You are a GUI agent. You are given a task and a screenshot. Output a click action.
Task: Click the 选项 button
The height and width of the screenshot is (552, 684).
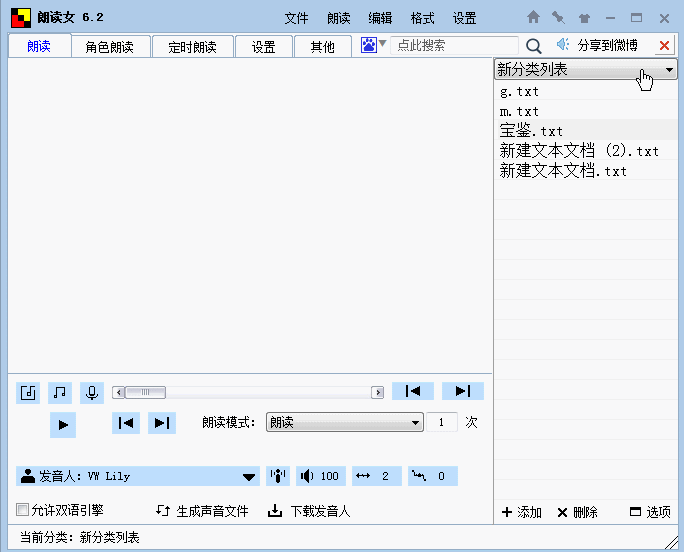click(650, 512)
